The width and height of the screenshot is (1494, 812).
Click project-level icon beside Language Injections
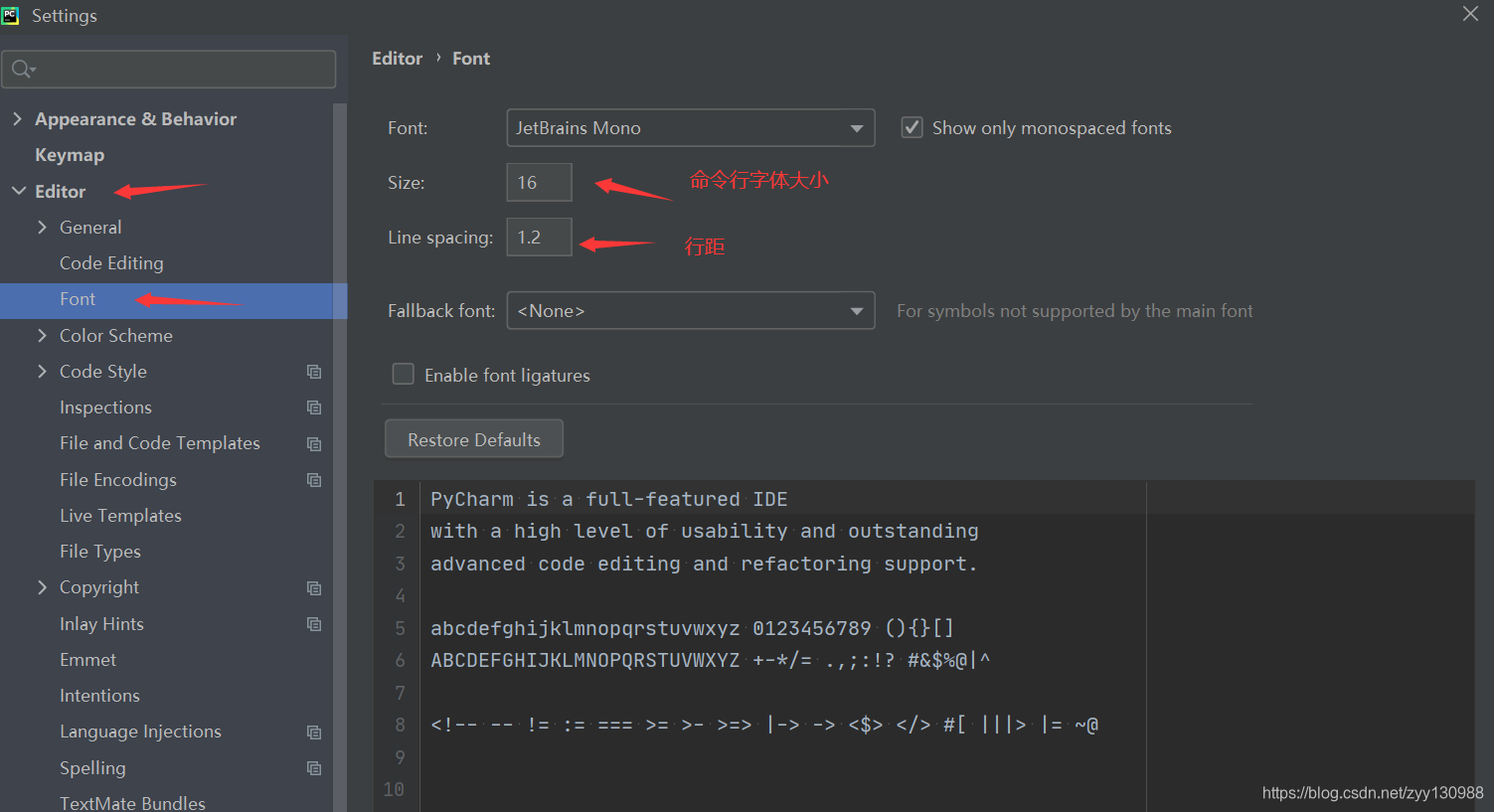(x=314, y=732)
